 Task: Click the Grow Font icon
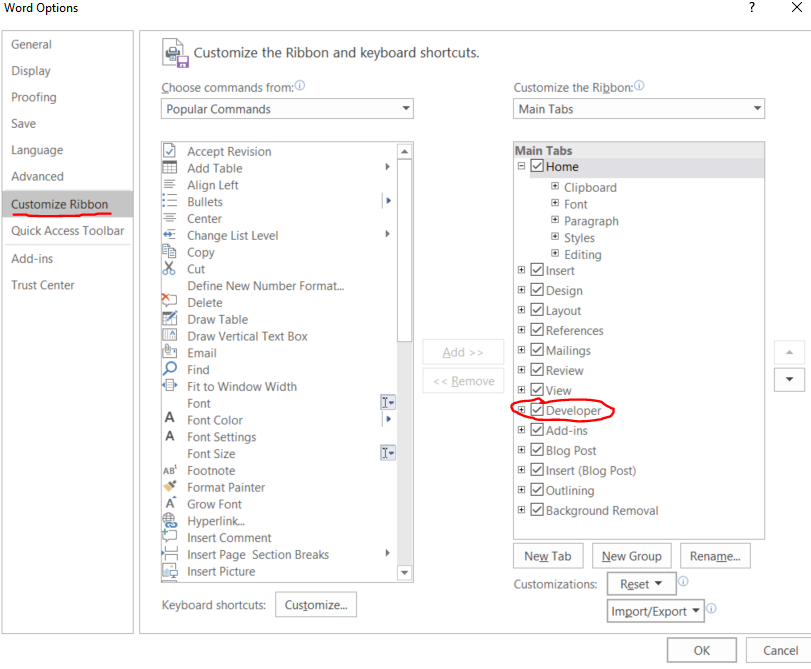pyautogui.click(x=170, y=502)
